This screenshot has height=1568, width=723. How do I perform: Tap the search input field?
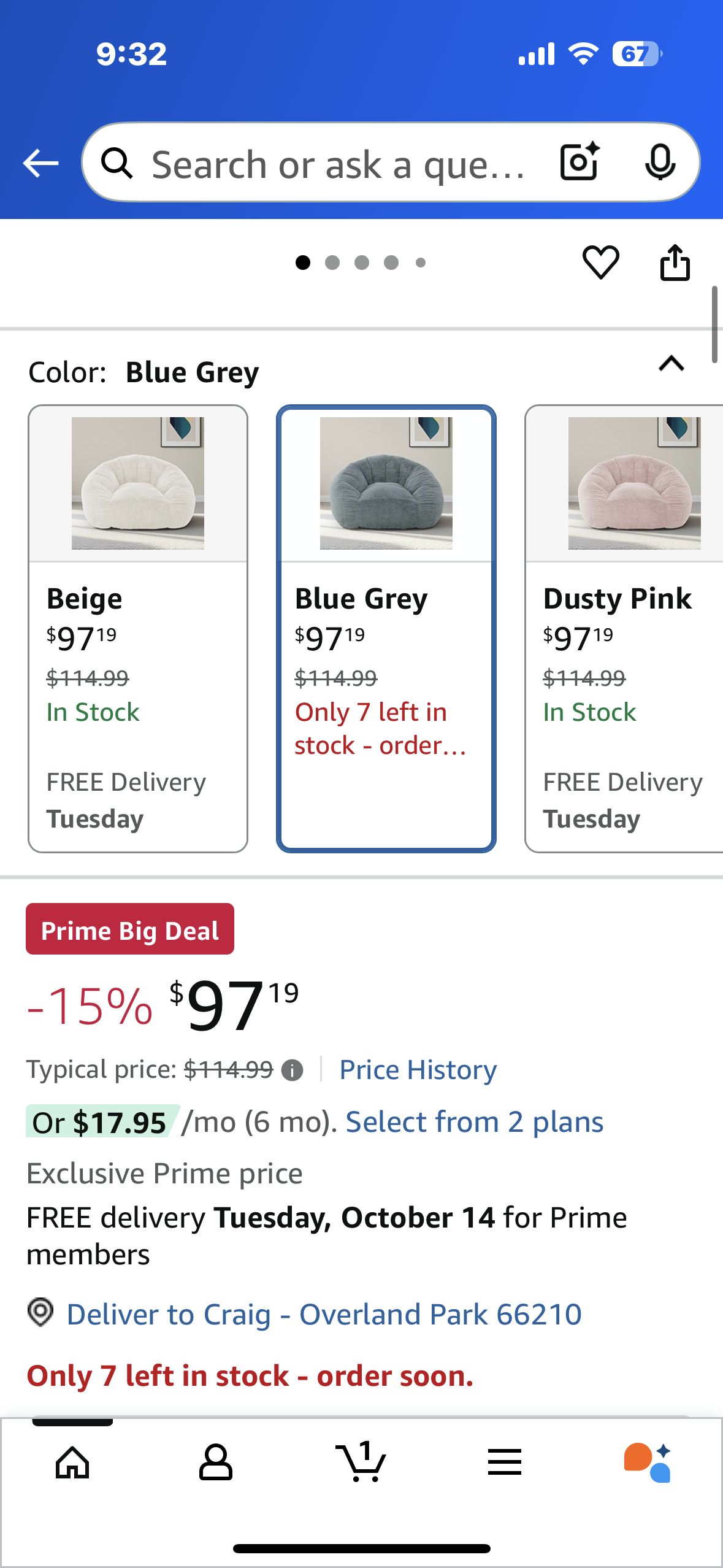(x=337, y=164)
